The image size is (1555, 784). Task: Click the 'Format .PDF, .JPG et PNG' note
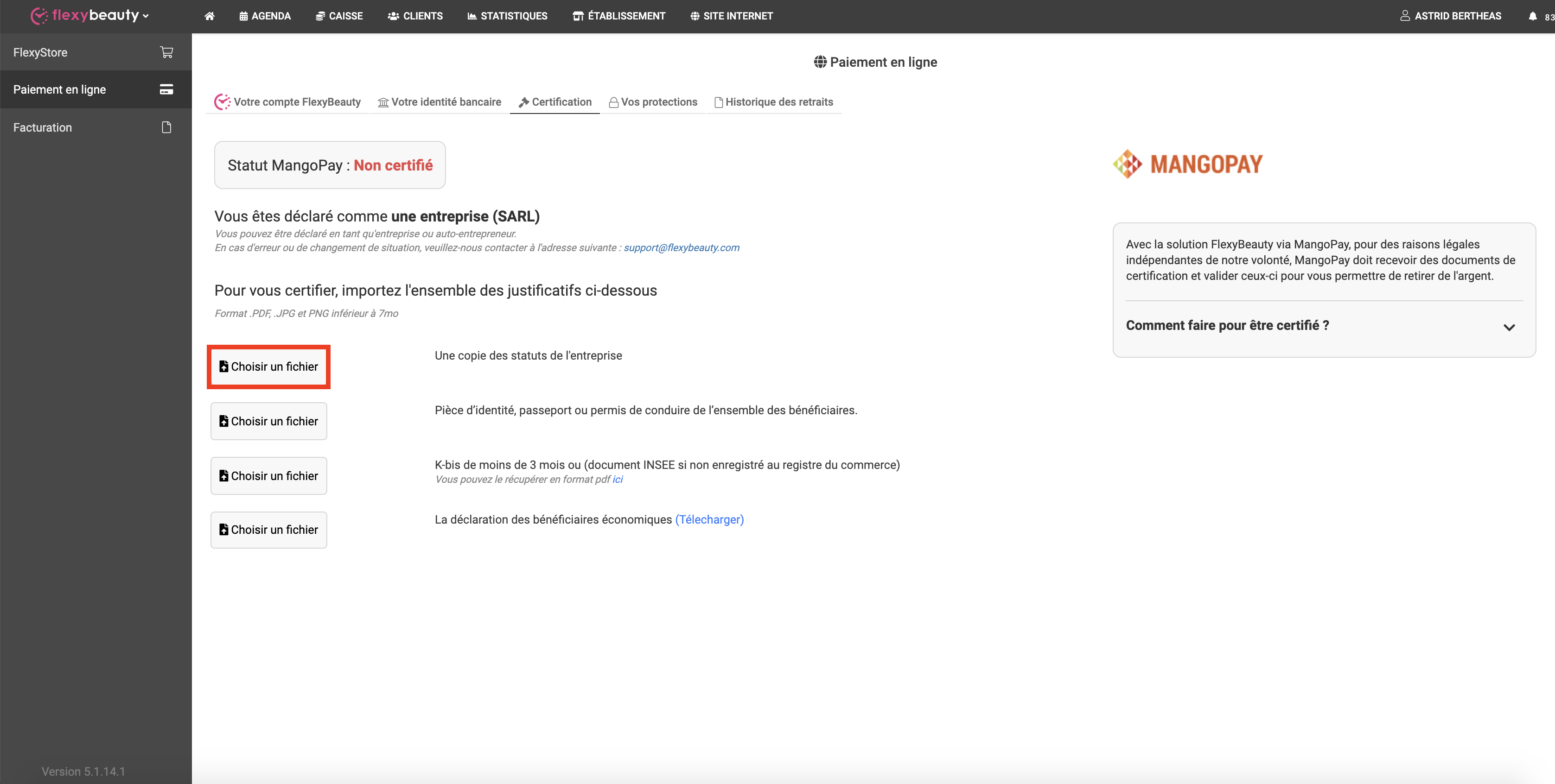click(x=306, y=314)
